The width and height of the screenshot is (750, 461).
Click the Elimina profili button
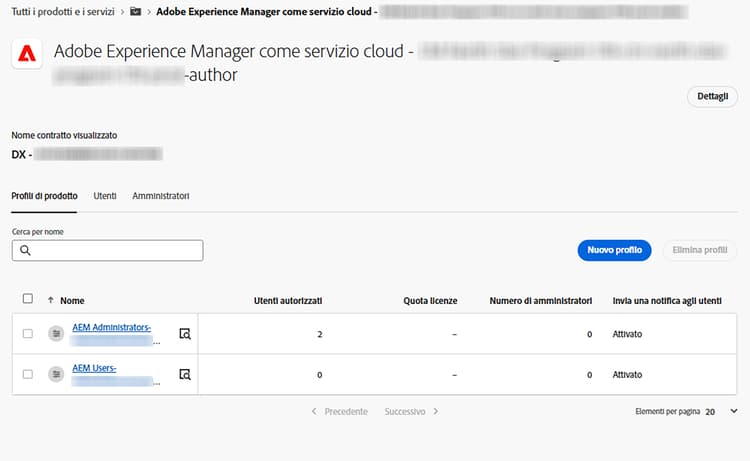700,250
